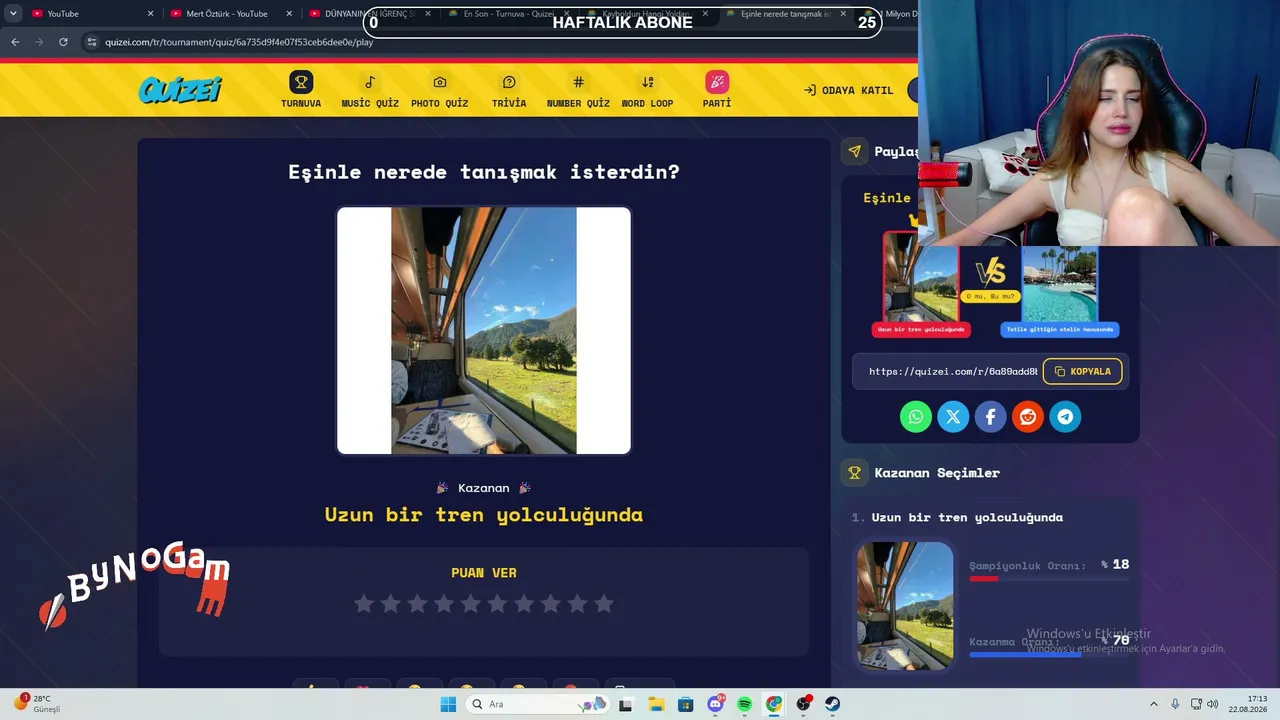The image size is (1280, 720).
Task: Go to Photo Quiz in the navbar
Action: click(x=439, y=90)
